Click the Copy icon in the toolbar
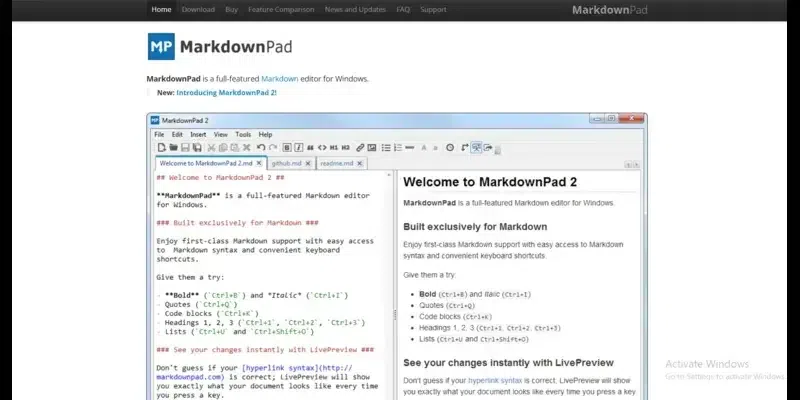This screenshot has height=400, width=800. pyautogui.click(x=223, y=147)
